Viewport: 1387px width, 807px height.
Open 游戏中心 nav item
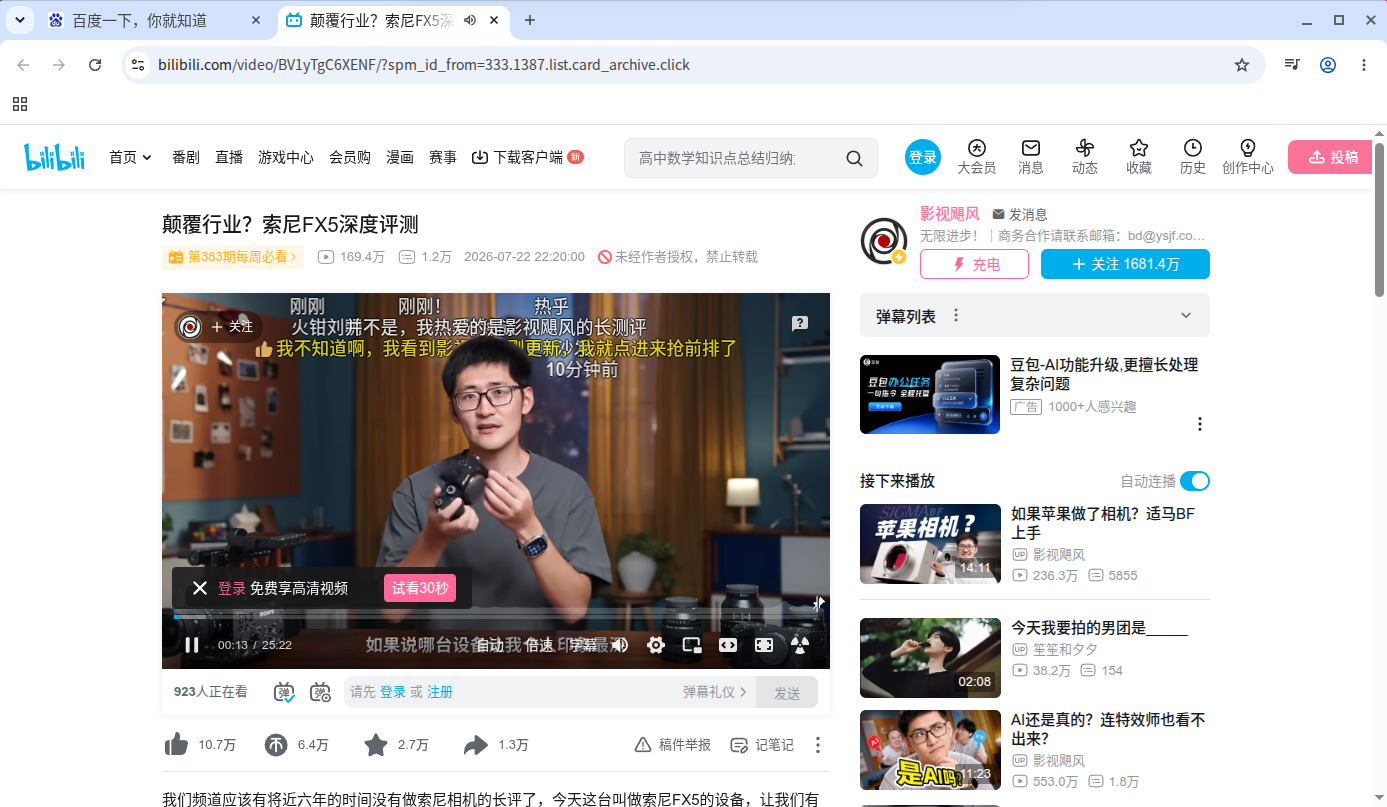click(286, 157)
